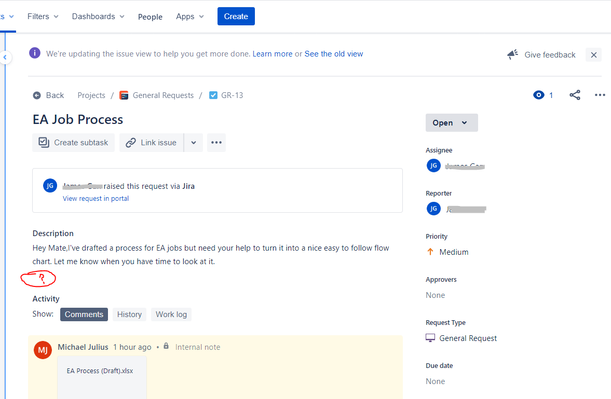Image resolution: width=611 pixels, height=399 pixels.
Task: Show the Work log activity tab
Action: tap(171, 314)
